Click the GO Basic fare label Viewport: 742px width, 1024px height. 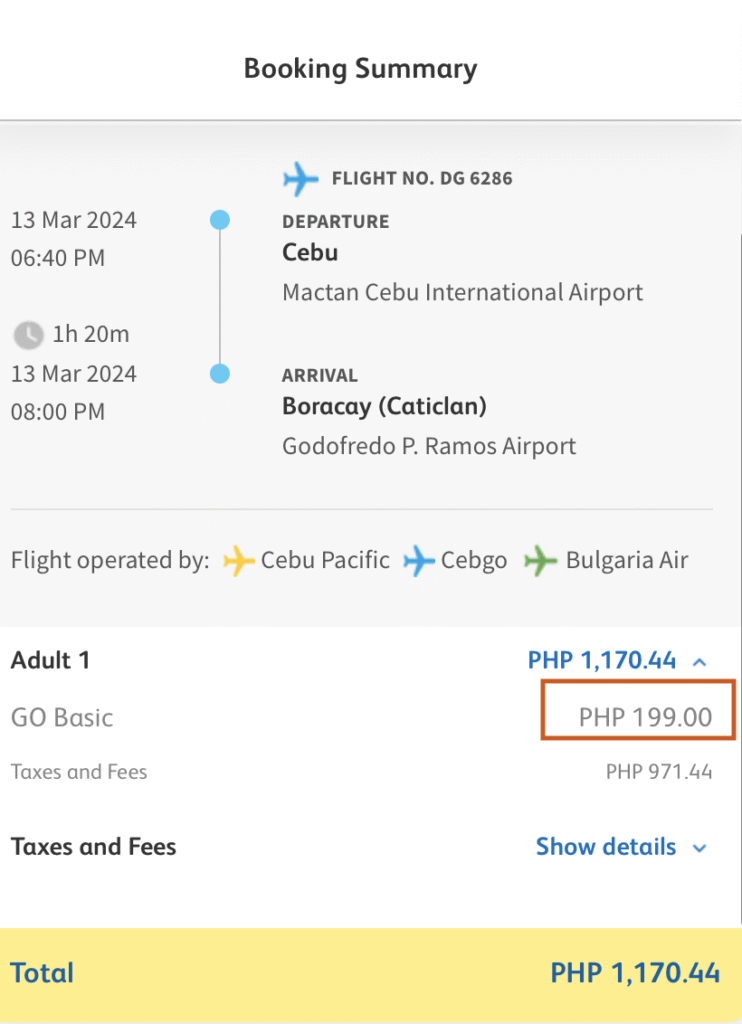pyautogui.click(x=62, y=718)
